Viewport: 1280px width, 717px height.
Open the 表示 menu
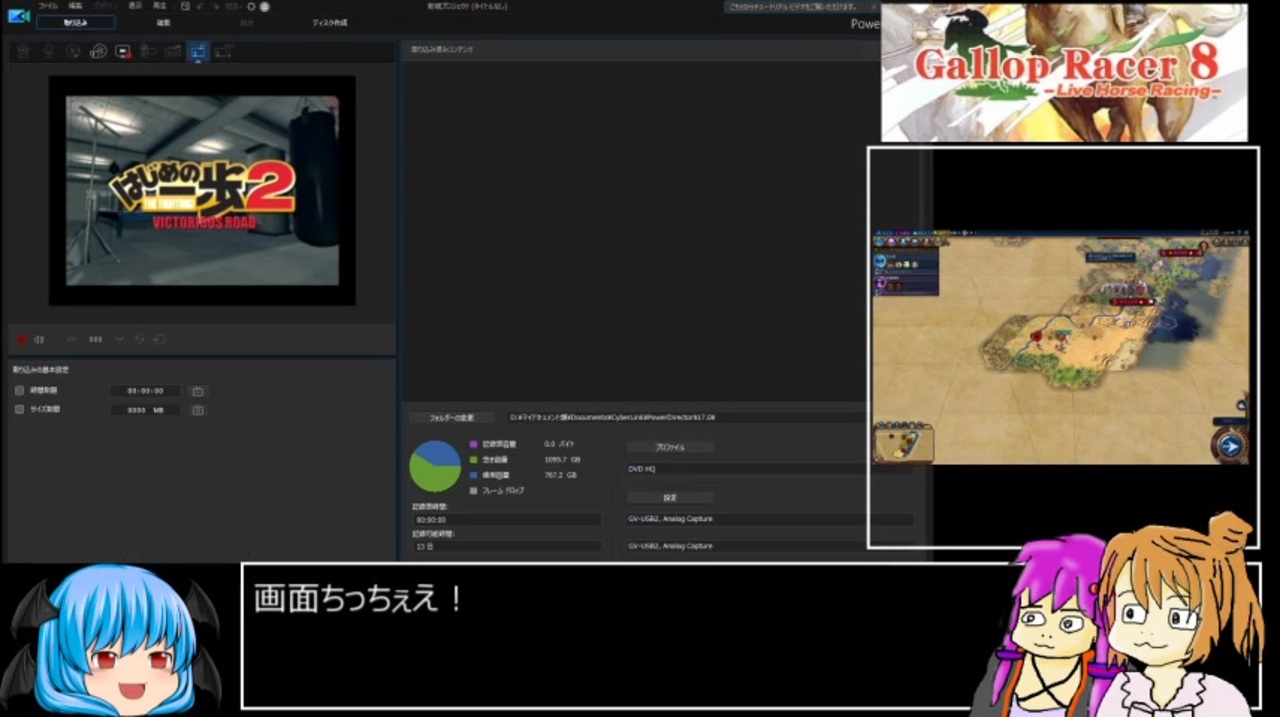tap(135, 6)
